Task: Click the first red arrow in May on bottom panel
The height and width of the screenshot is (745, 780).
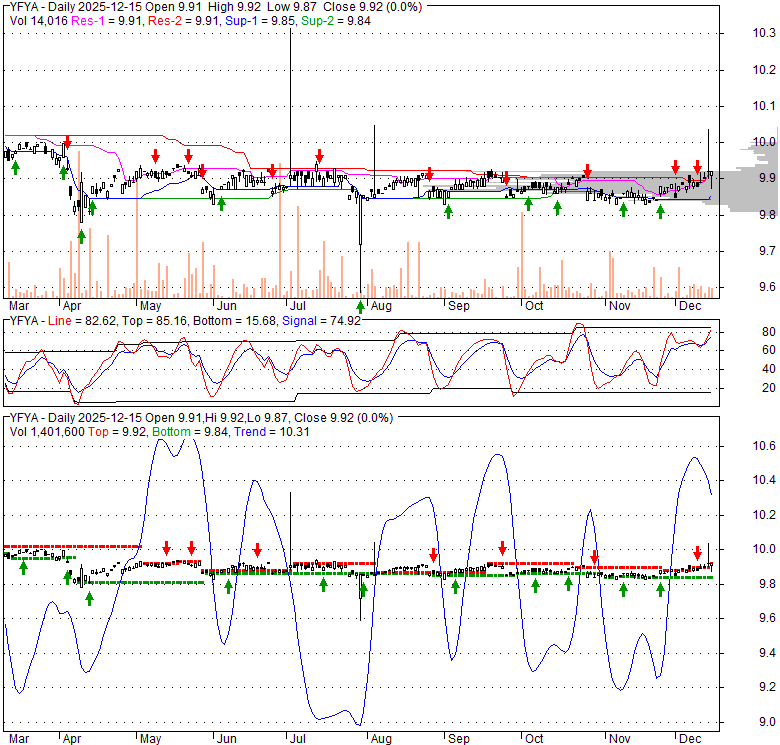Action: pyautogui.click(x=167, y=548)
